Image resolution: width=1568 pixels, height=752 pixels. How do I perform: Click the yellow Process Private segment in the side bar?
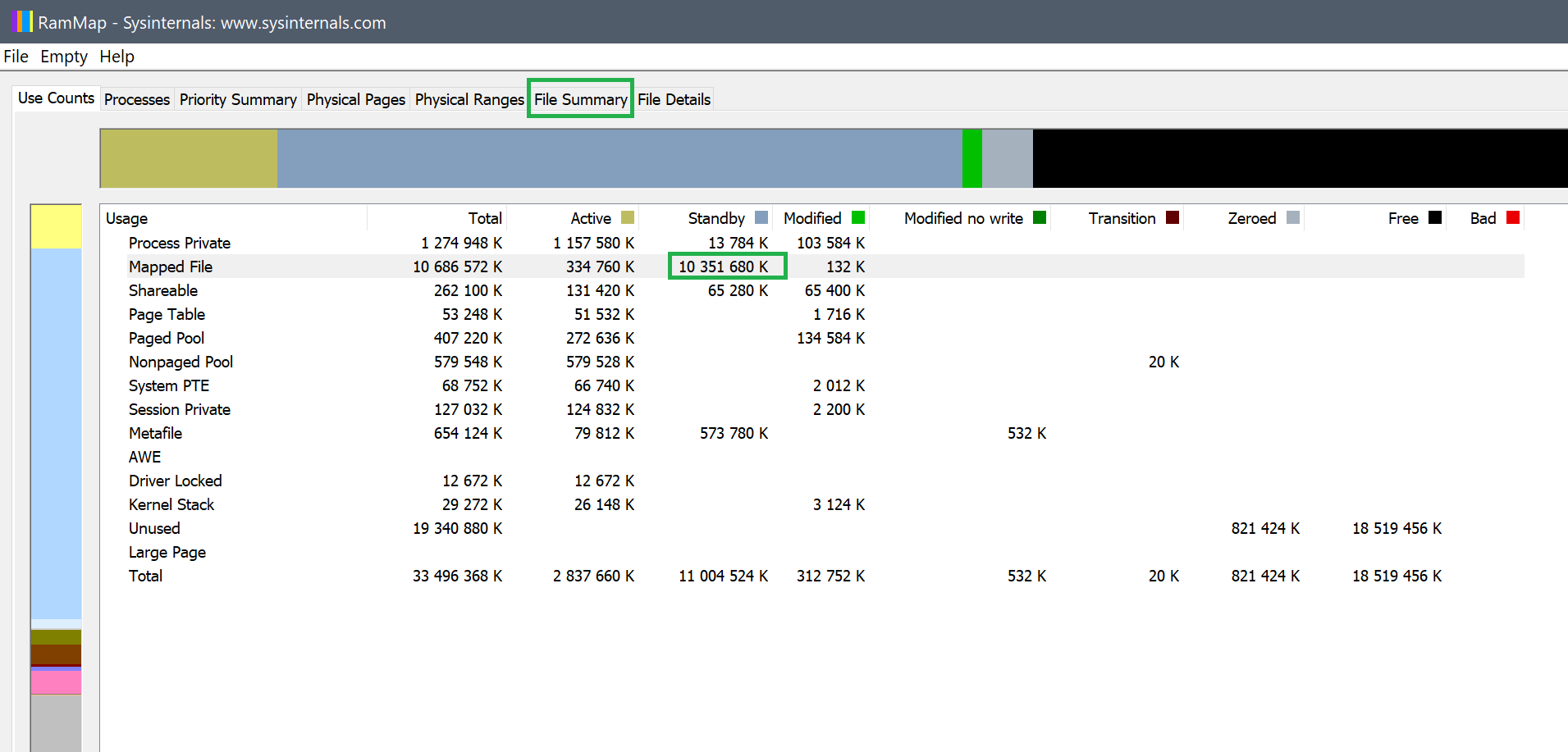(56, 227)
